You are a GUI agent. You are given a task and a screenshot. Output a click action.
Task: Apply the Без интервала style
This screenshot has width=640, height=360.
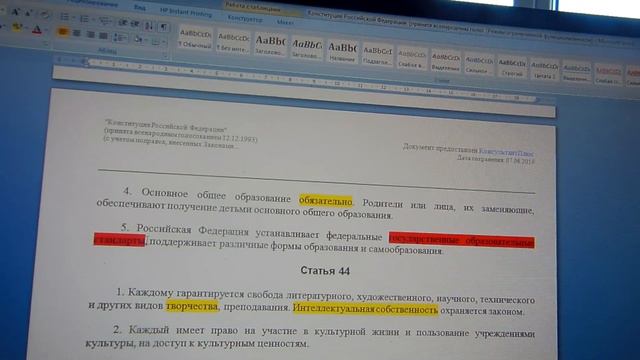pos(233,42)
